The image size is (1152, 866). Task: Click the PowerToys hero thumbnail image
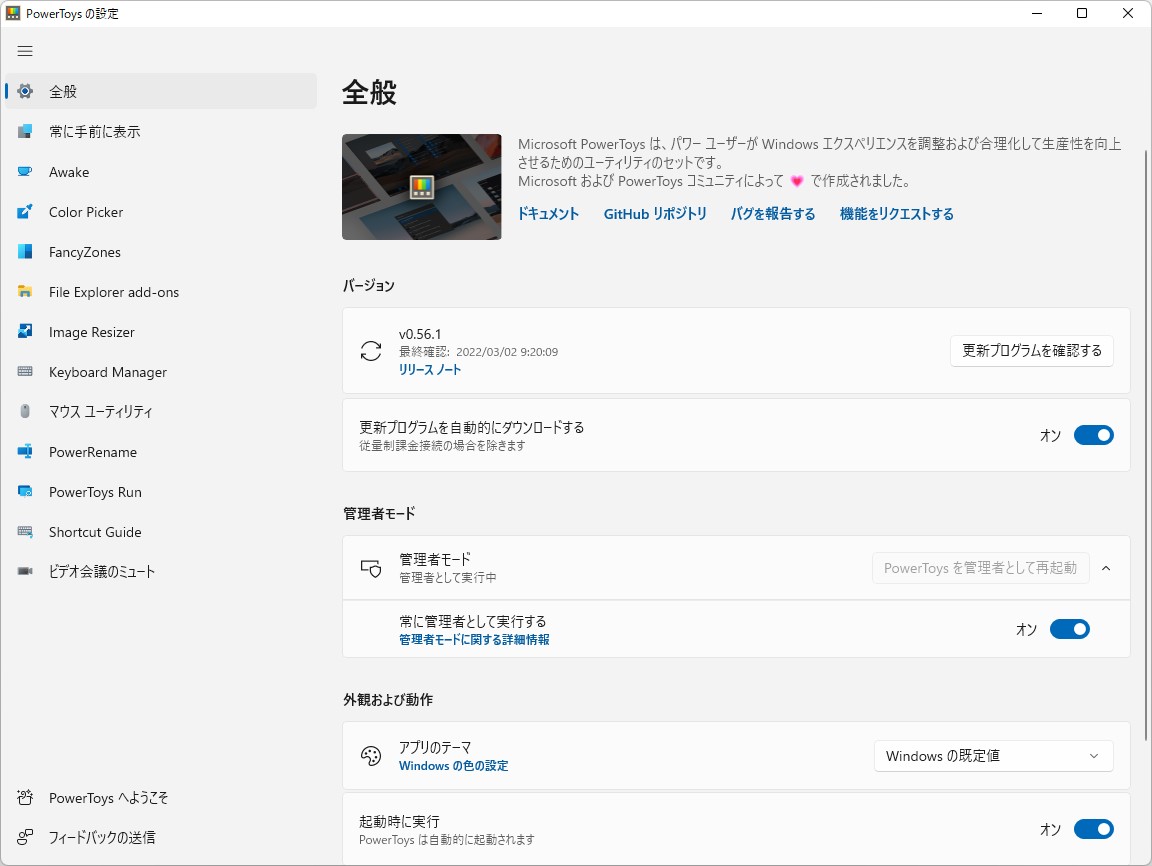(x=422, y=187)
